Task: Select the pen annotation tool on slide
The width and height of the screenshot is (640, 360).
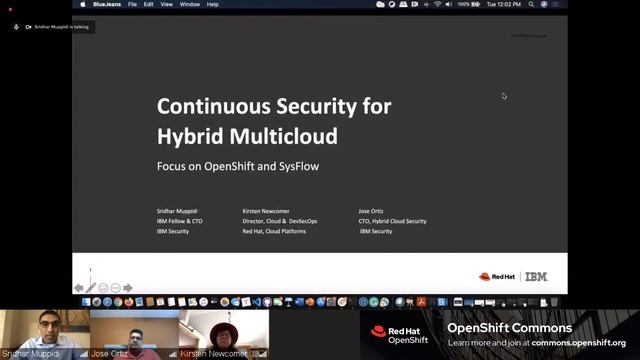Action: coord(91,288)
